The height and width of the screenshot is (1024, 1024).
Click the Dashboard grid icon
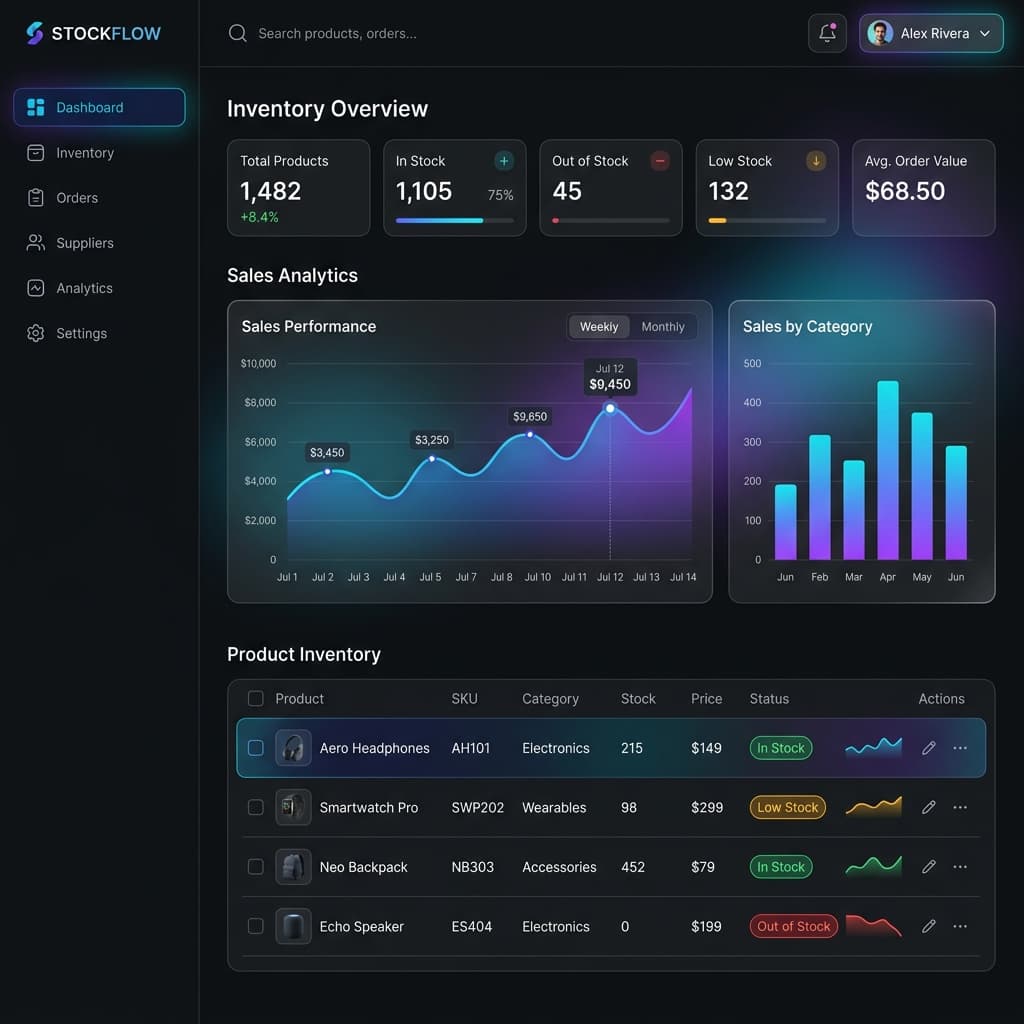36,107
